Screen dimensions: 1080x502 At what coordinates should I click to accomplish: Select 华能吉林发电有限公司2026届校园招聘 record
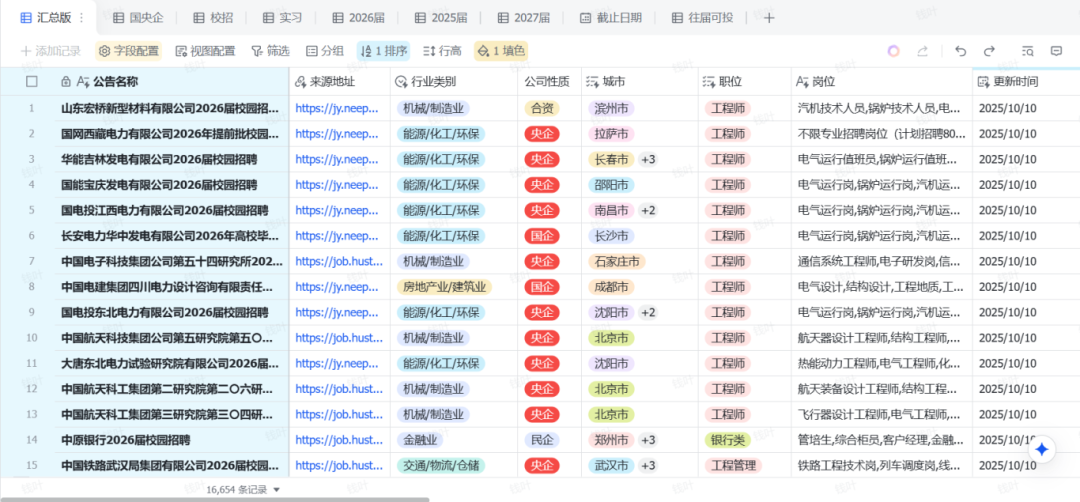tap(159, 159)
